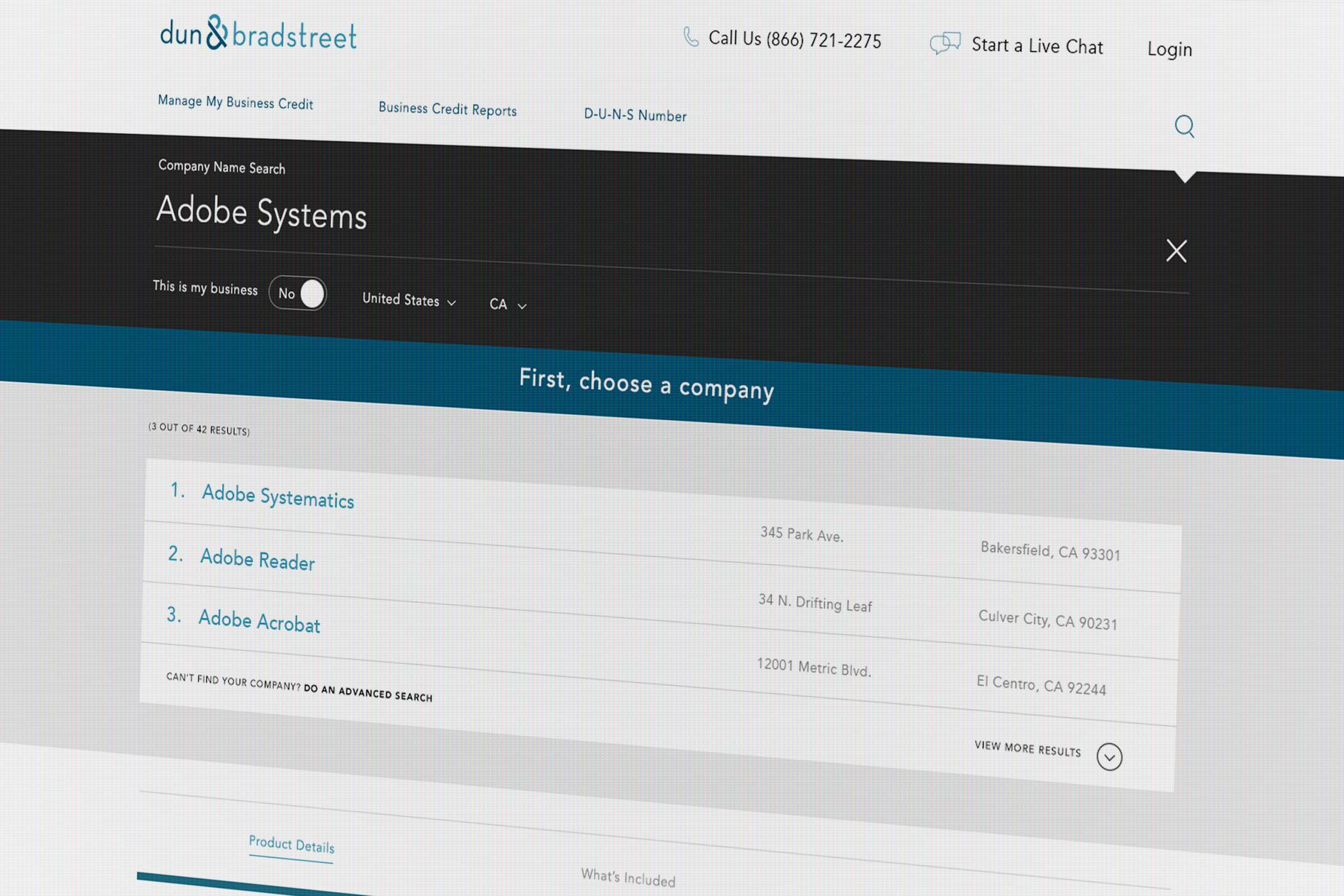This screenshot has width=1344, height=896.
Task: Close the company search panel with X
Action: coord(1176,251)
